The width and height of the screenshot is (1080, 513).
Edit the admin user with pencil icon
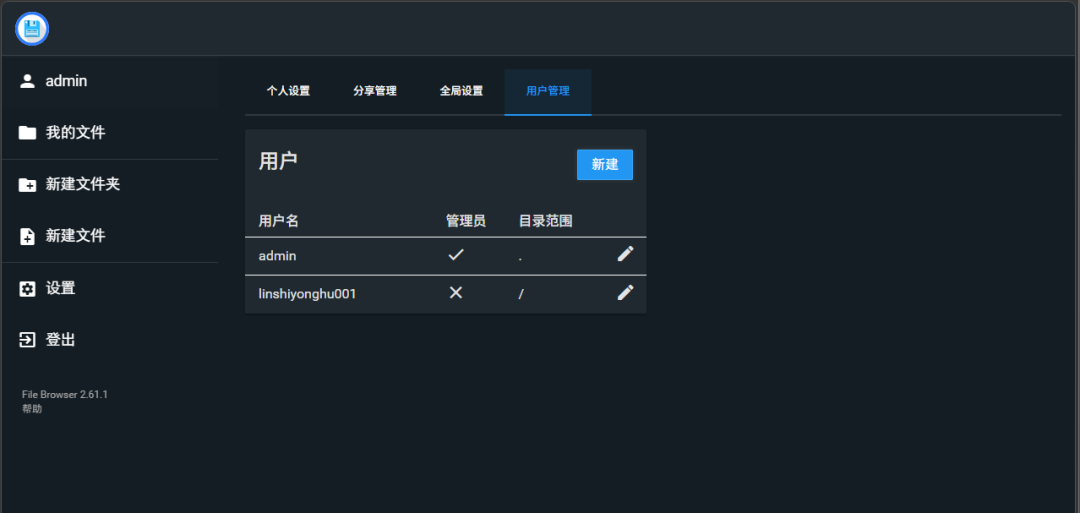click(625, 254)
